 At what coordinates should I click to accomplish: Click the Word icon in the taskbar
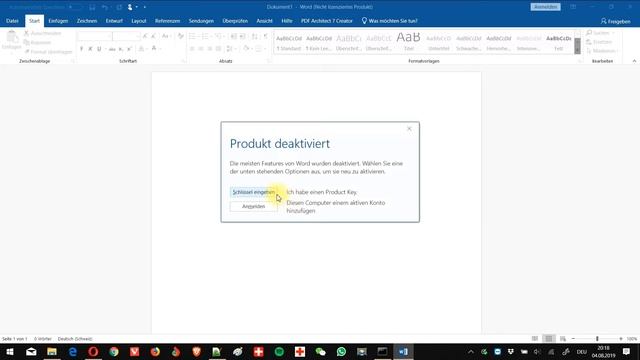point(403,351)
